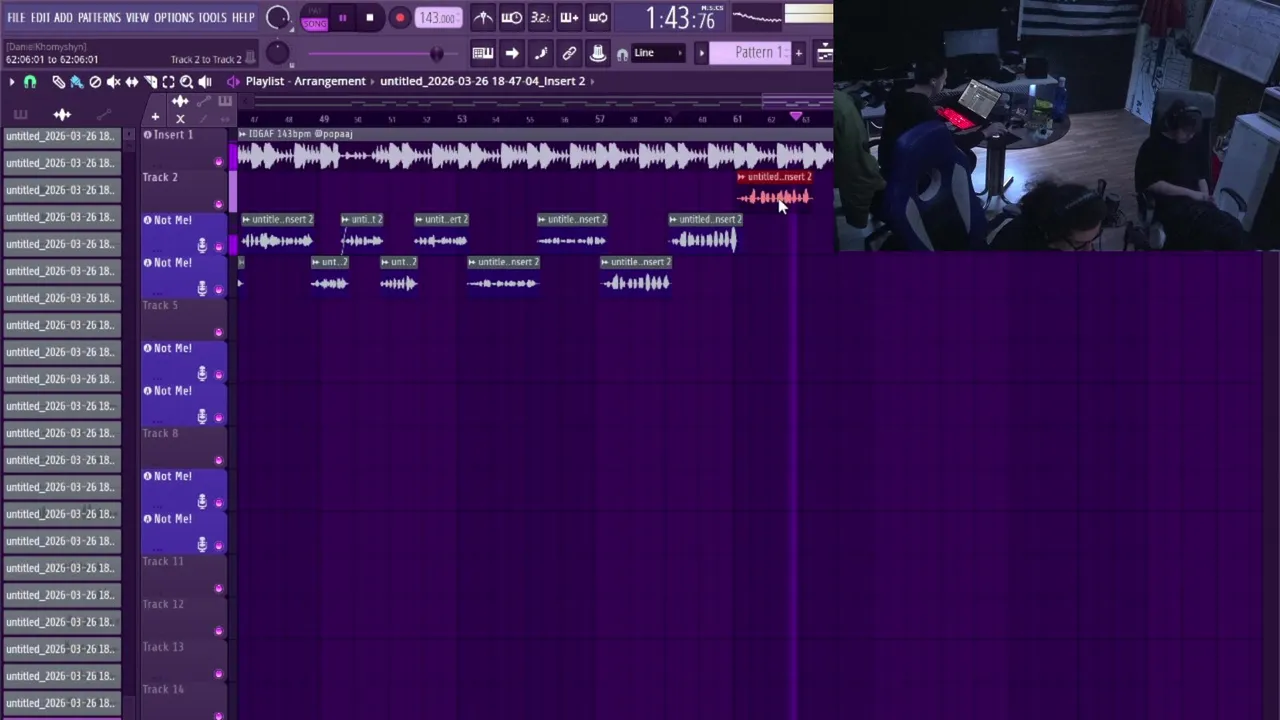Click the red record button
1280x720 pixels.
(x=399, y=17)
